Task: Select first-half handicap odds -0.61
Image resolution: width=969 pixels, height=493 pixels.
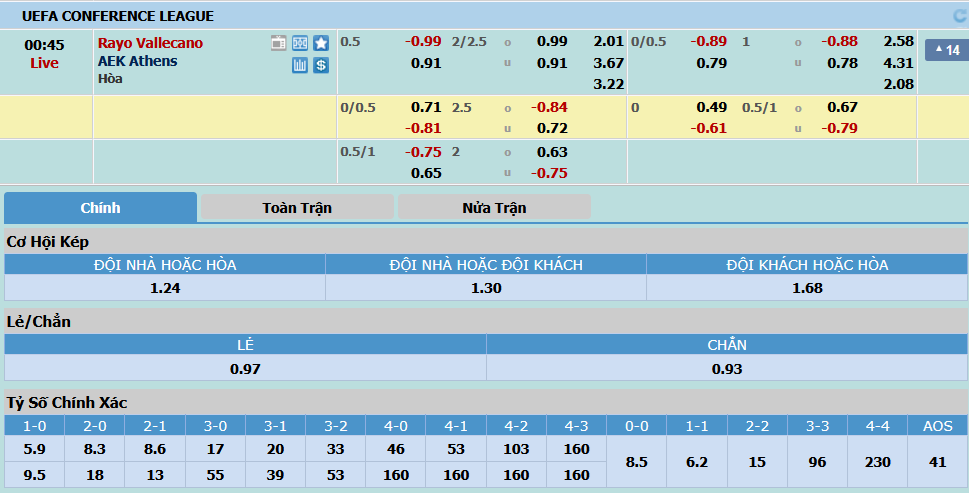Action: click(709, 129)
